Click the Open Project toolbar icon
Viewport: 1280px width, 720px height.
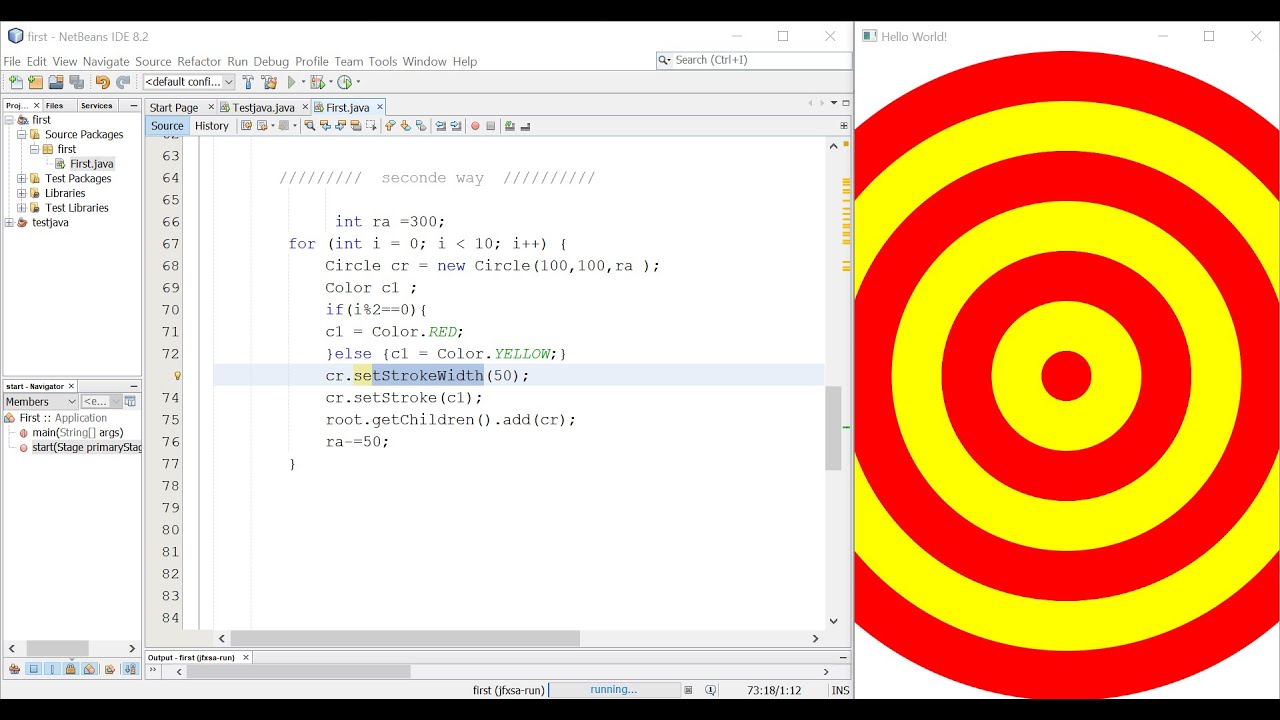56,82
